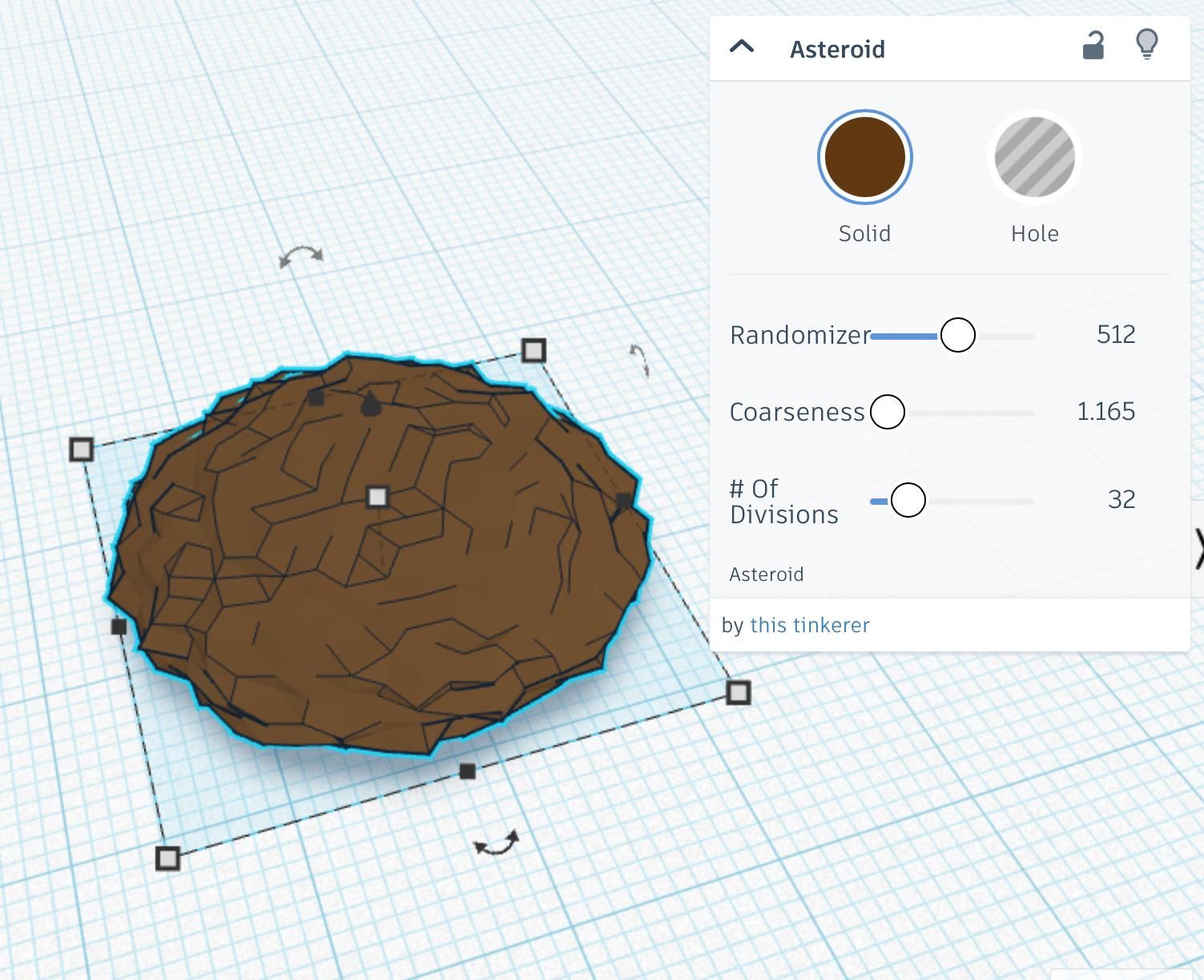Click the white center resize handle

pyautogui.click(x=377, y=497)
